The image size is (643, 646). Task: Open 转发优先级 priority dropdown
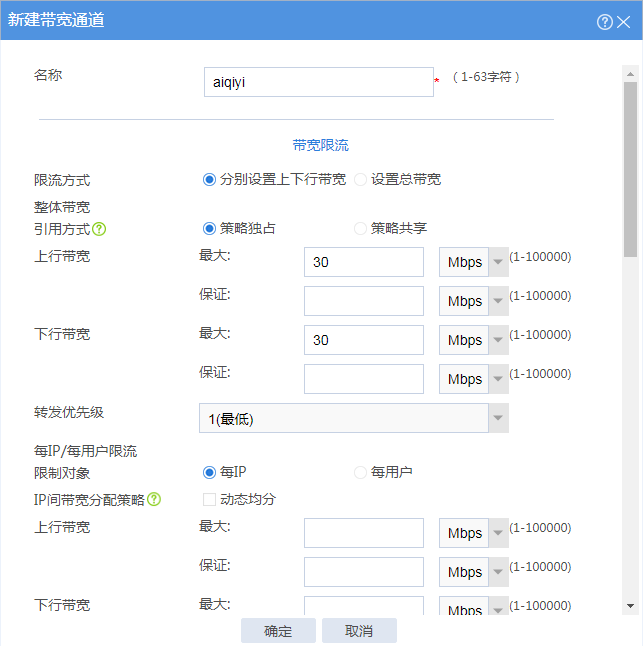tap(498, 418)
